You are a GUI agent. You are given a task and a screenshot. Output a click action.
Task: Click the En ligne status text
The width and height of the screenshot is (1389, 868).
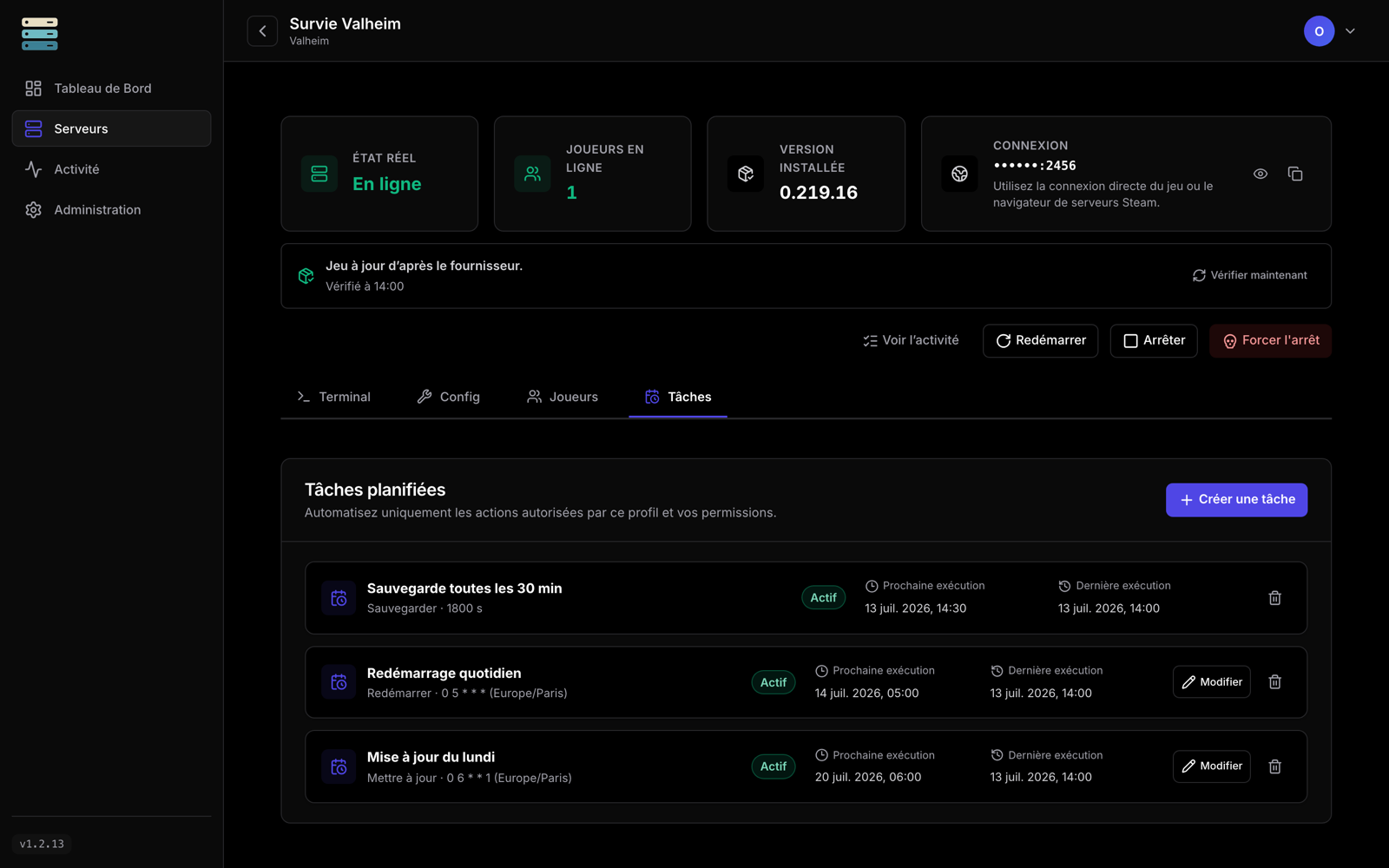point(387,184)
